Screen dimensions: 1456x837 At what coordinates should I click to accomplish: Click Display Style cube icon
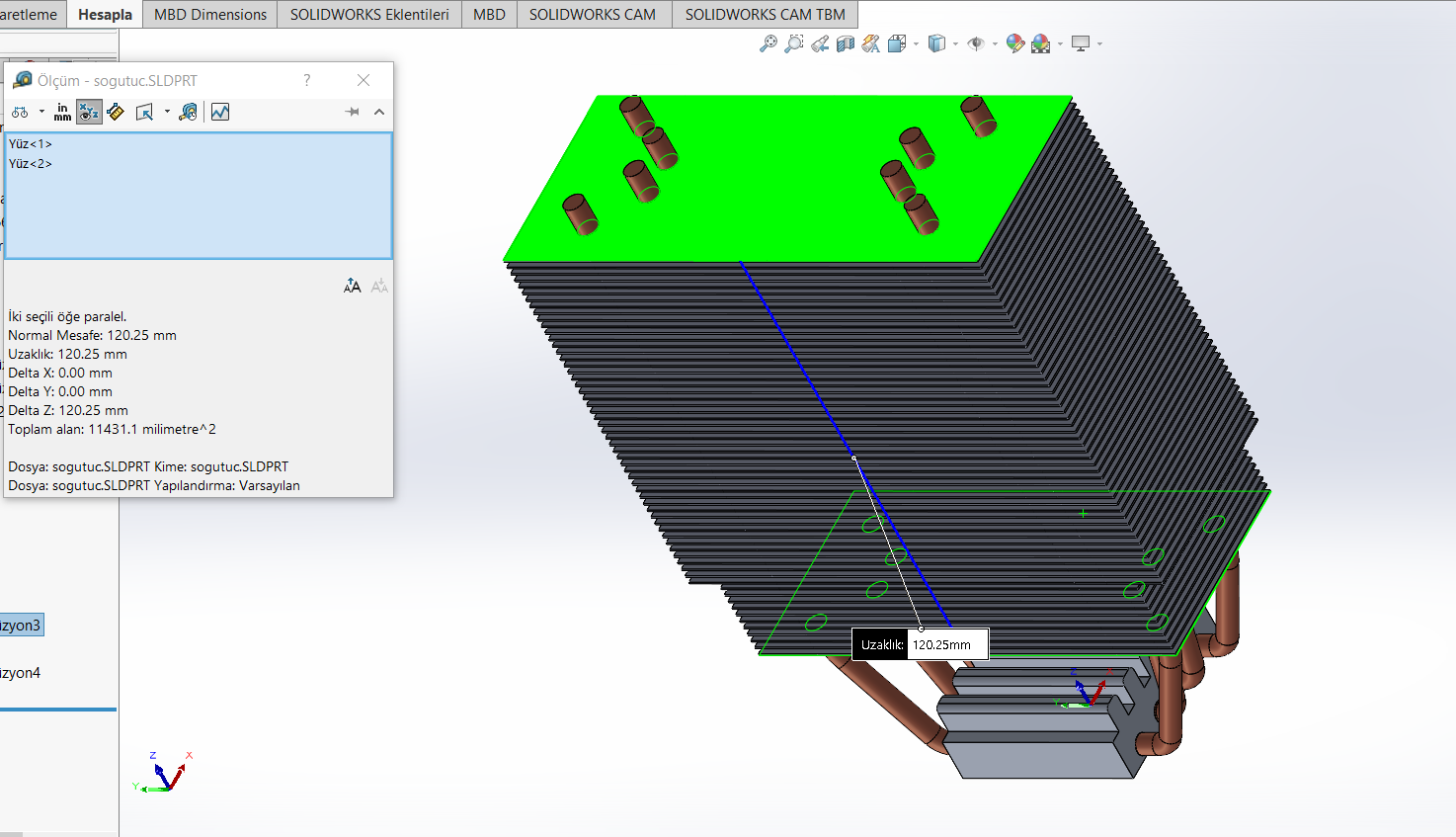[x=936, y=43]
